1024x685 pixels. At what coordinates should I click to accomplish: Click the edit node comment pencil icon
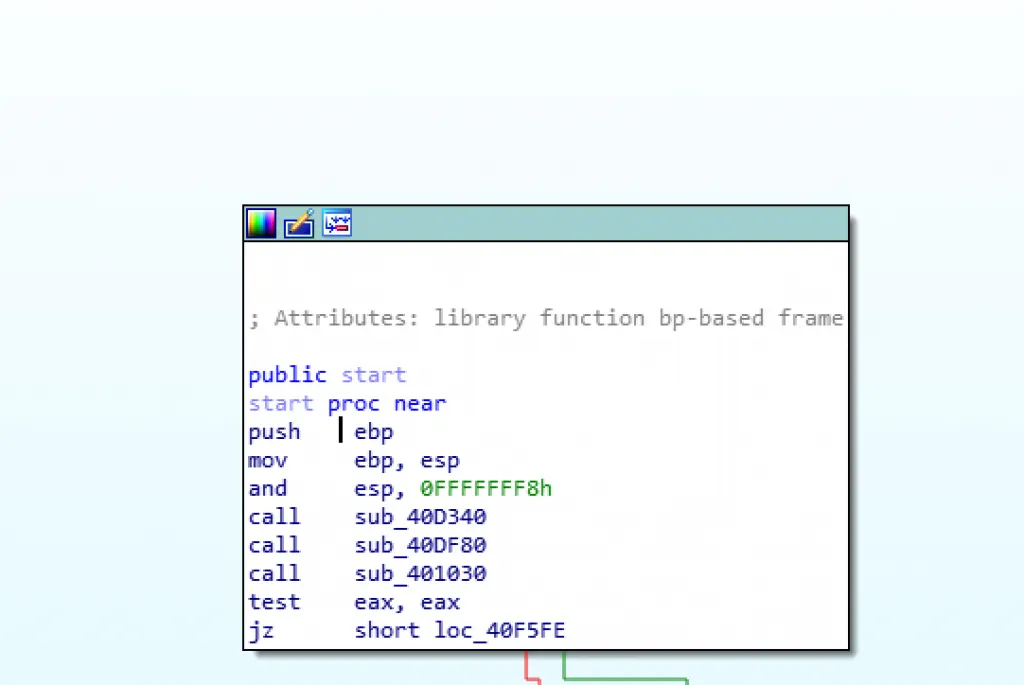coord(299,224)
